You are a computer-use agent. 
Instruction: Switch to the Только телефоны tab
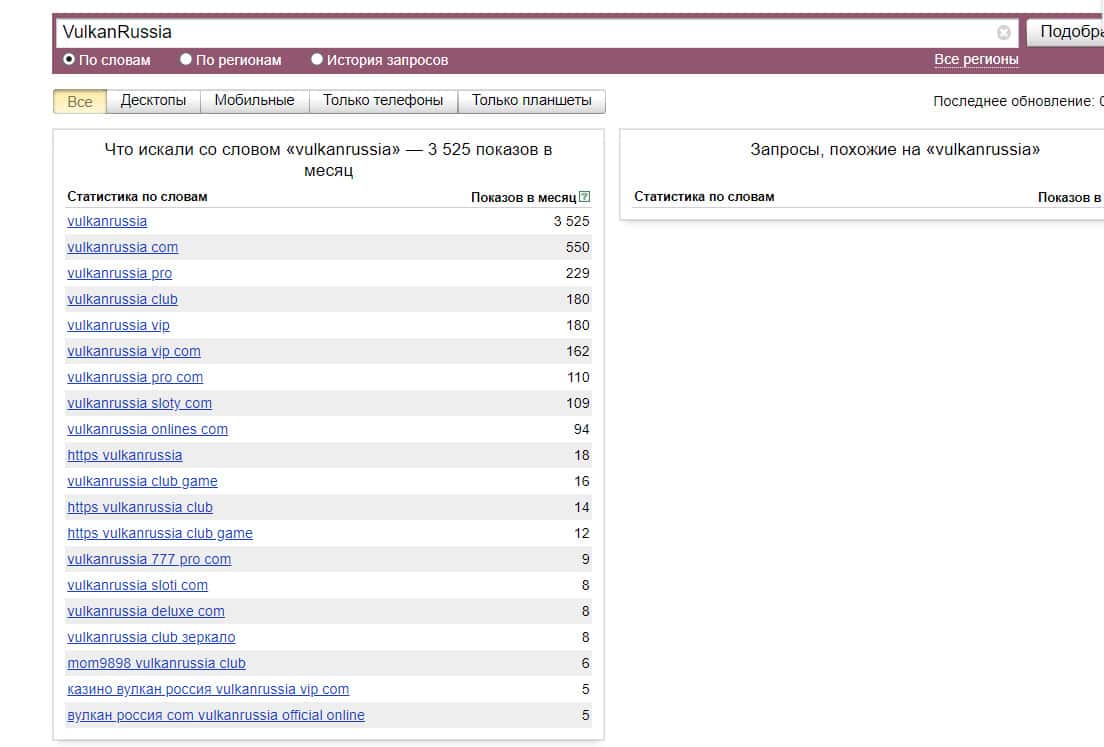[383, 100]
